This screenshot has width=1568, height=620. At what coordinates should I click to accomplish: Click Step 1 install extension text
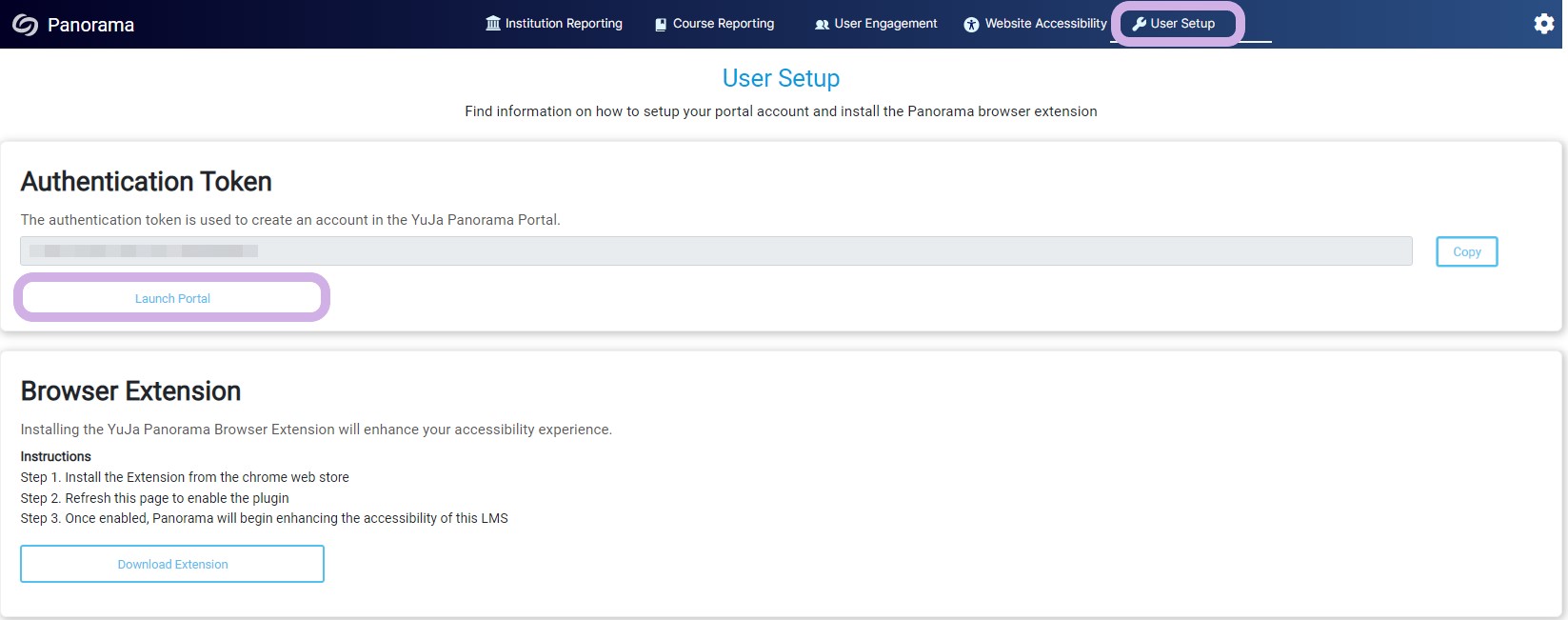coord(185,477)
